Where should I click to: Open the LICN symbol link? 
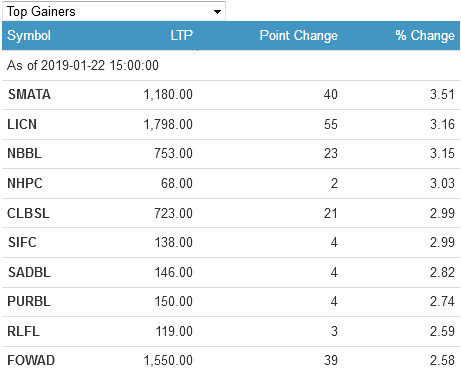22,124
